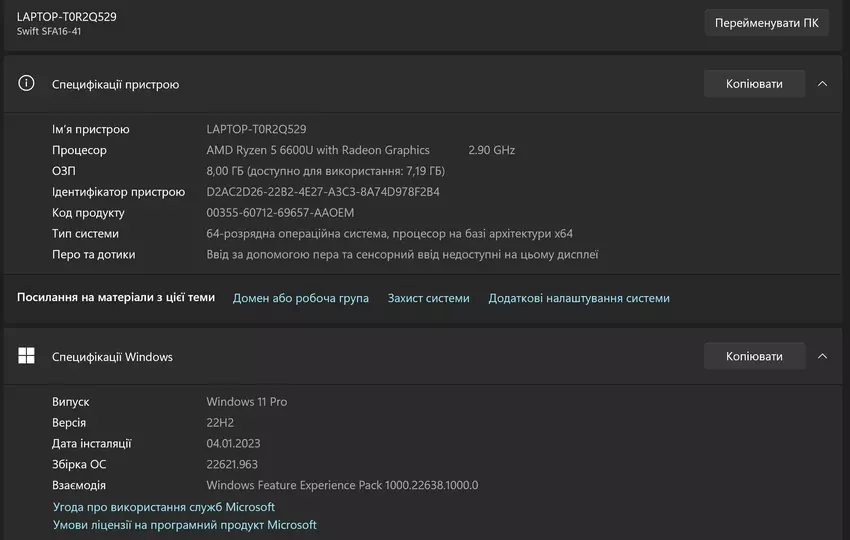
Task: Open the Захист системи link
Action: point(428,298)
